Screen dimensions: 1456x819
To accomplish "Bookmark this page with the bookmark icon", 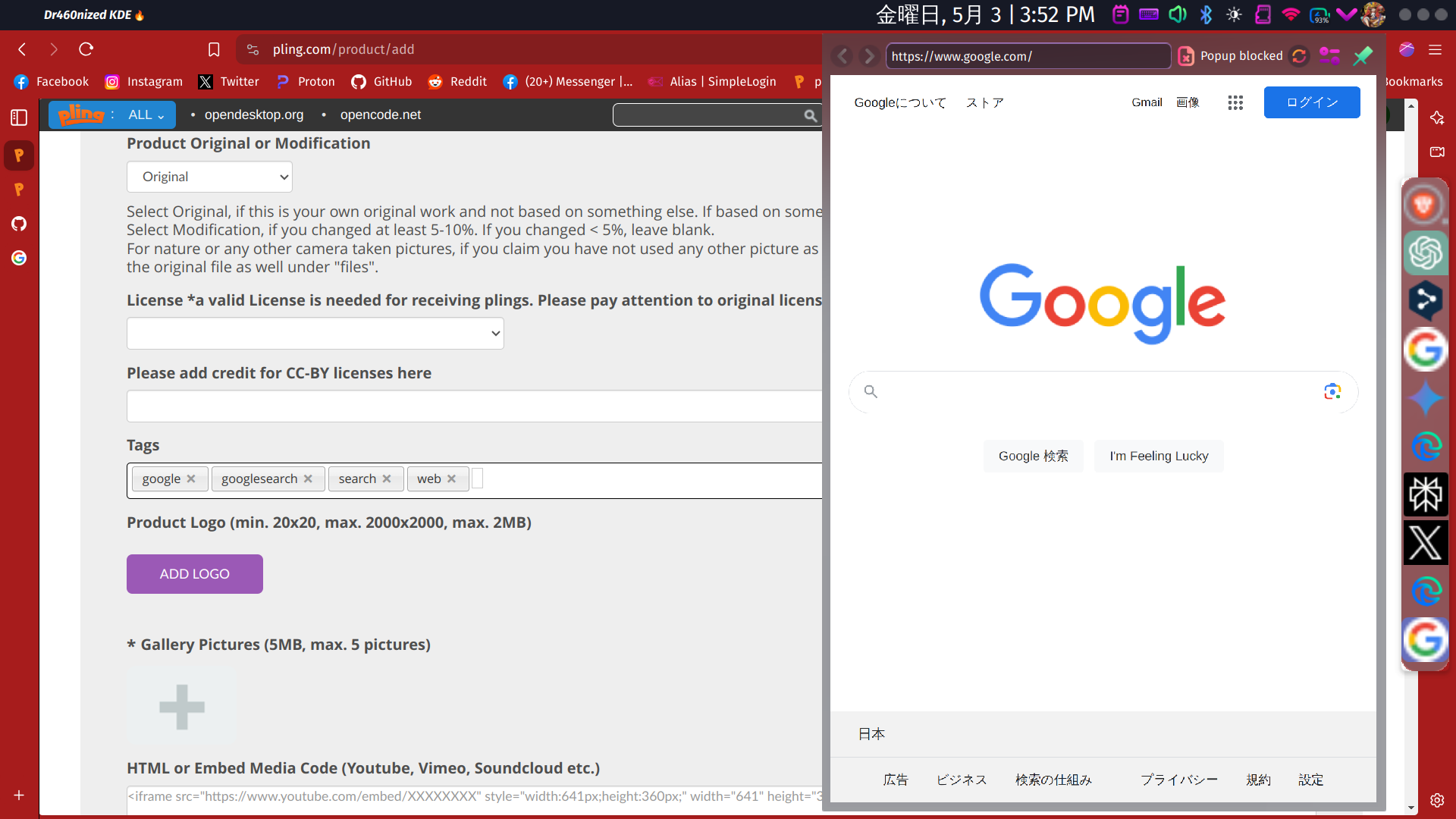I will (x=214, y=49).
